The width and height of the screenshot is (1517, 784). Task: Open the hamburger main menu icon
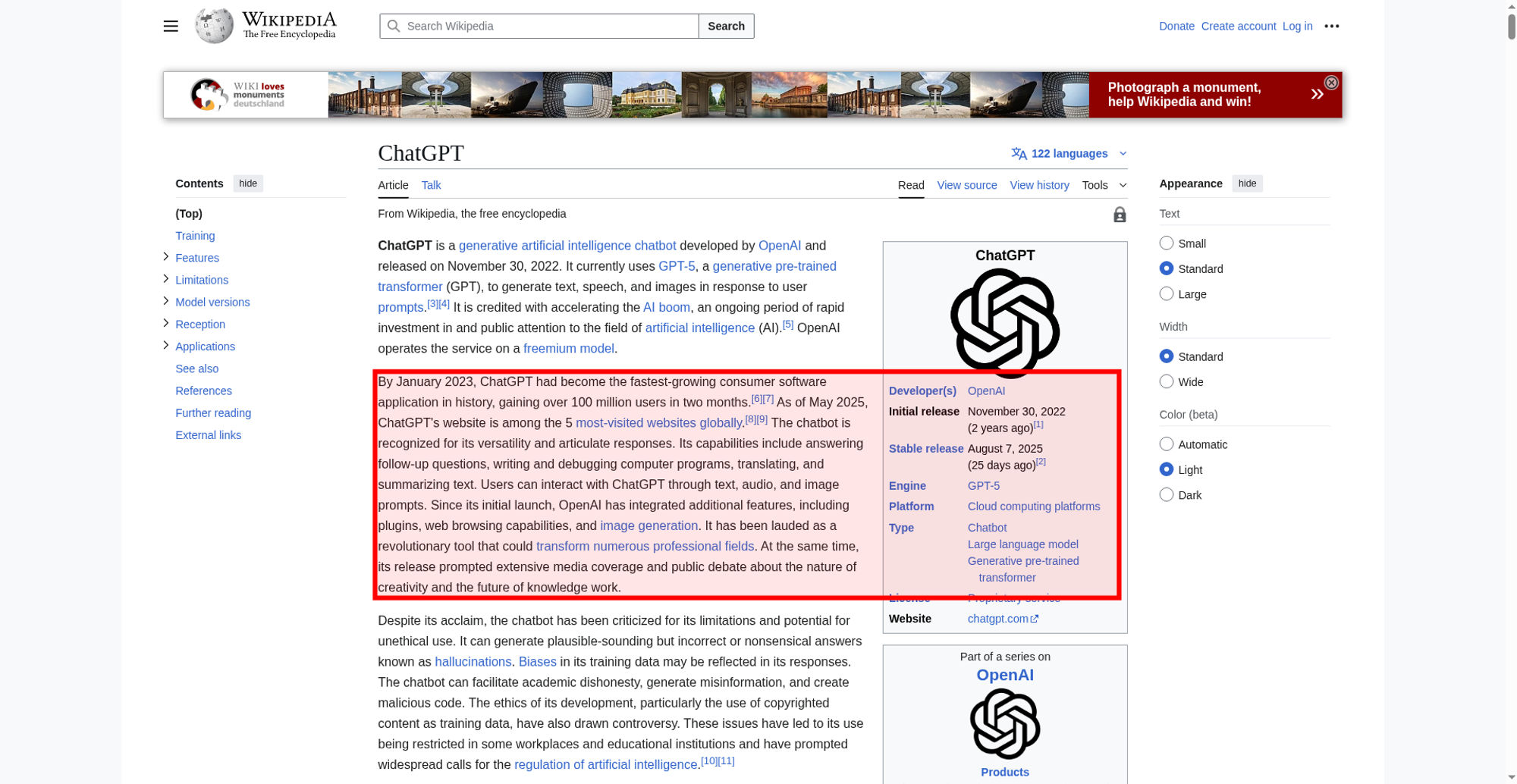pos(171,26)
